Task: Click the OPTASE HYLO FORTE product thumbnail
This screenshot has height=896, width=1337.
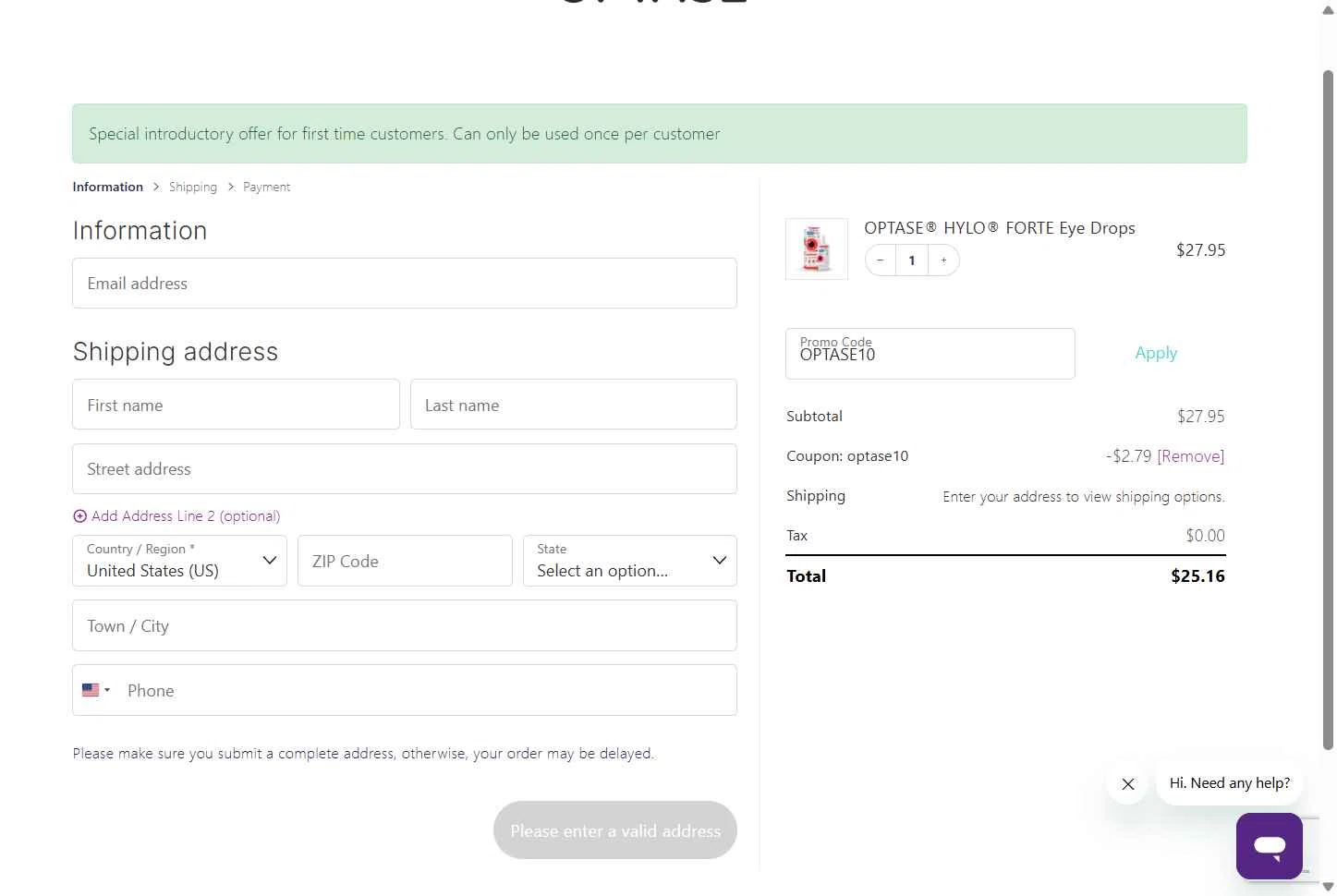Action: (817, 248)
